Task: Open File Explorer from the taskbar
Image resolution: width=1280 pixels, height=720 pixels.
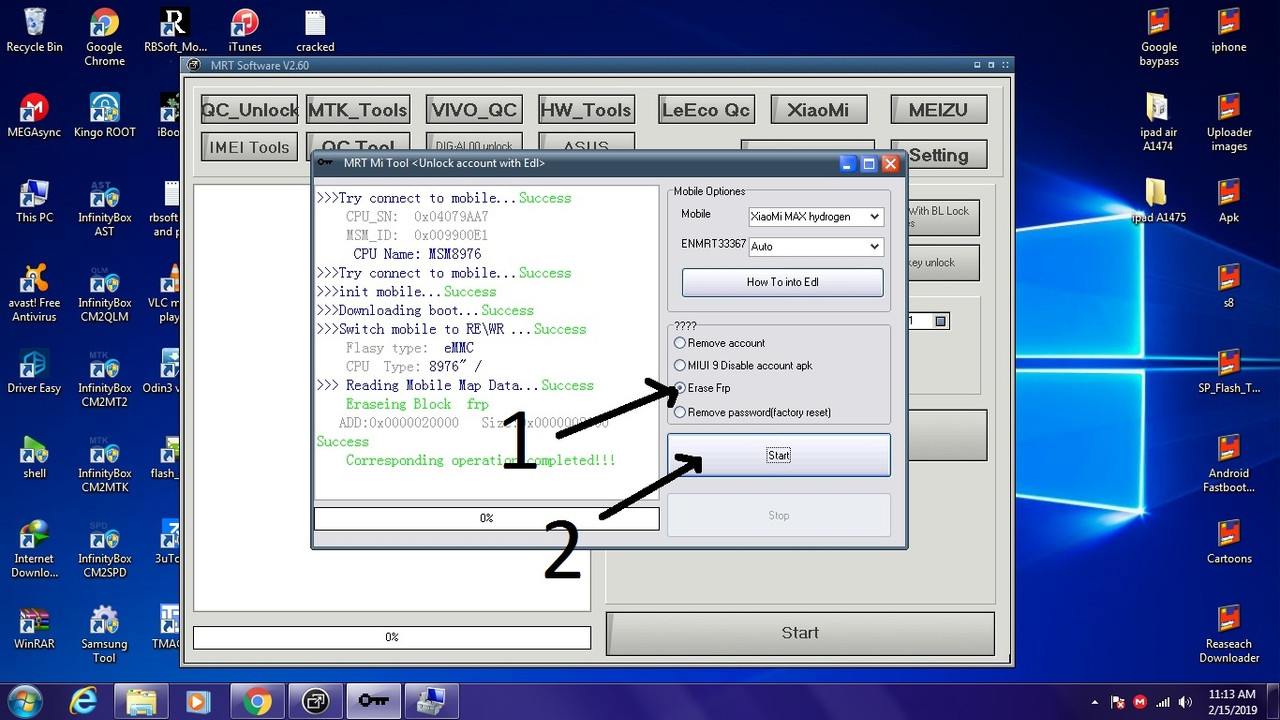Action: coord(141,701)
